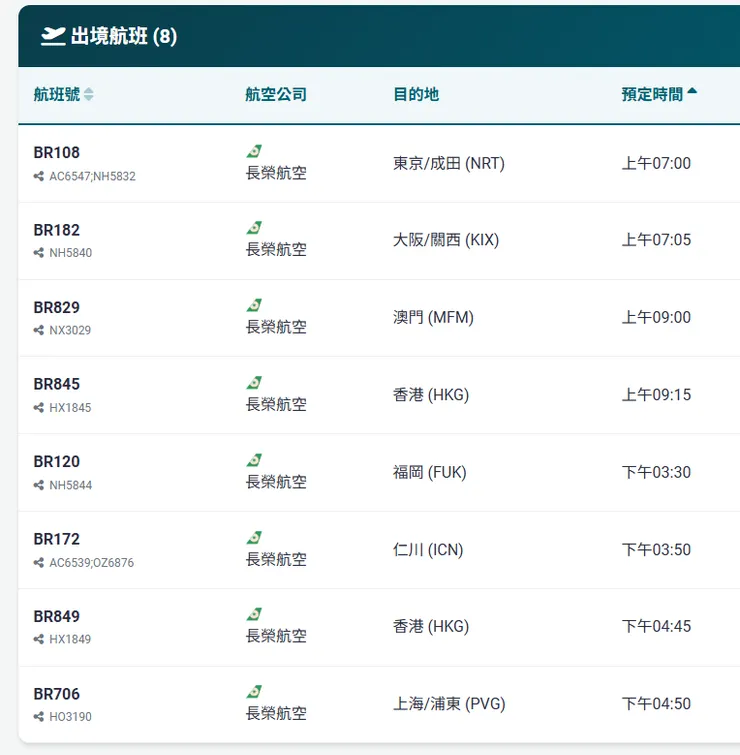Viewport: 740px width, 755px height.
Task: Click codeshare icon beside NH5844
Action: (x=39, y=485)
